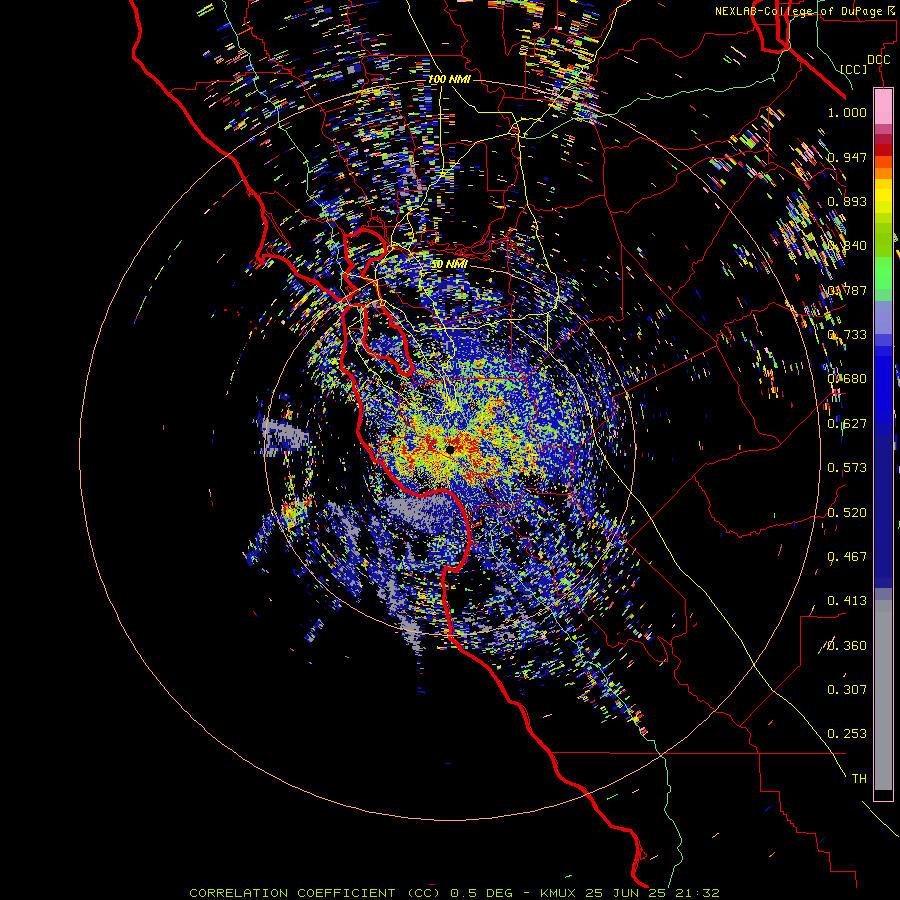Select the 0.360 legend value
Screen dimensions: 900x900
(847, 645)
